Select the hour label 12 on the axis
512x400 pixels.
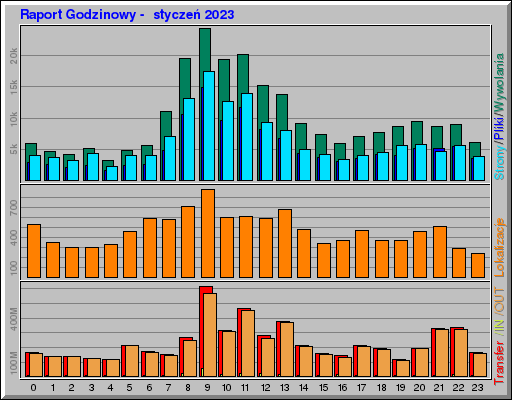point(266,388)
